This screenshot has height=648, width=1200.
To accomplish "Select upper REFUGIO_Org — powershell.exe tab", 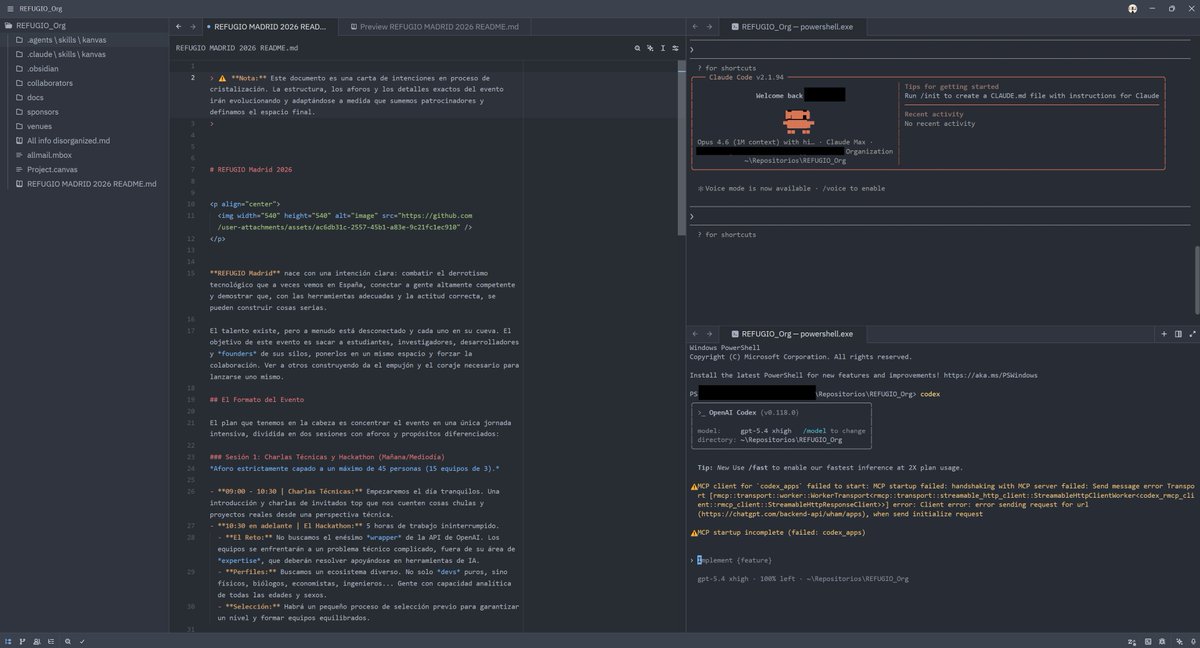I will click(x=793, y=27).
